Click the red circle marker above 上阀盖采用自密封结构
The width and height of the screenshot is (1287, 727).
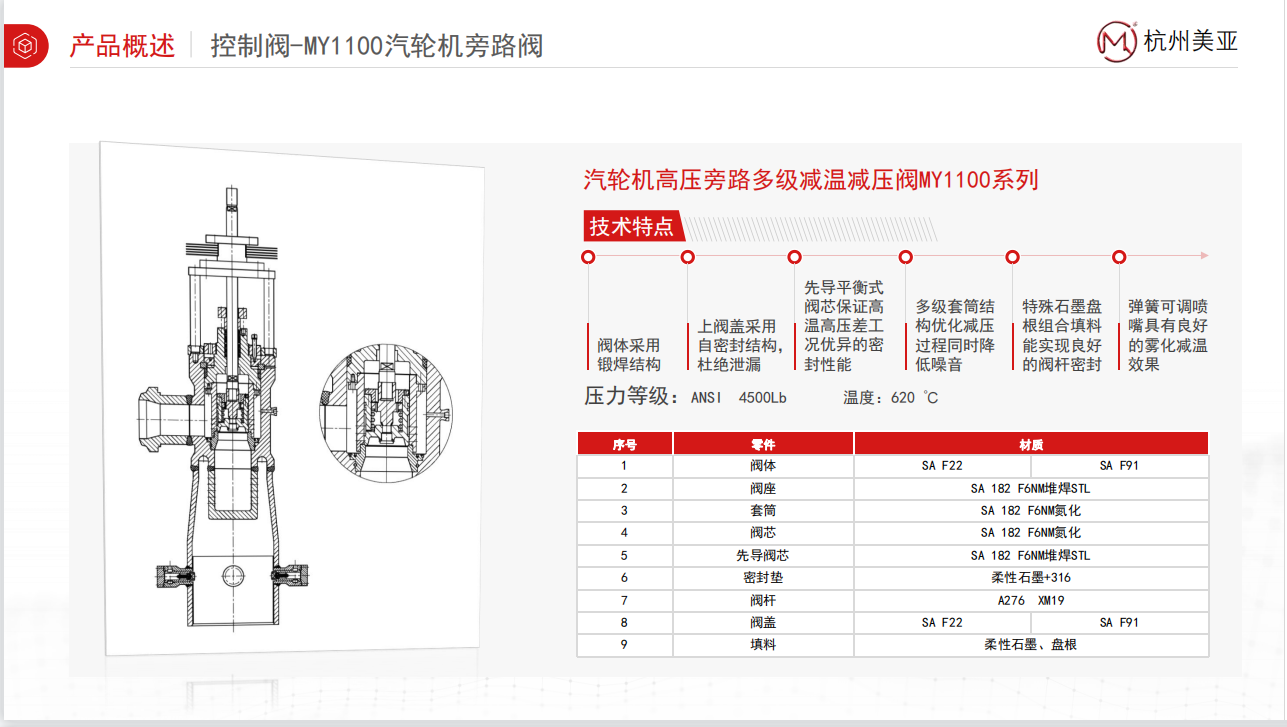tap(688, 257)
